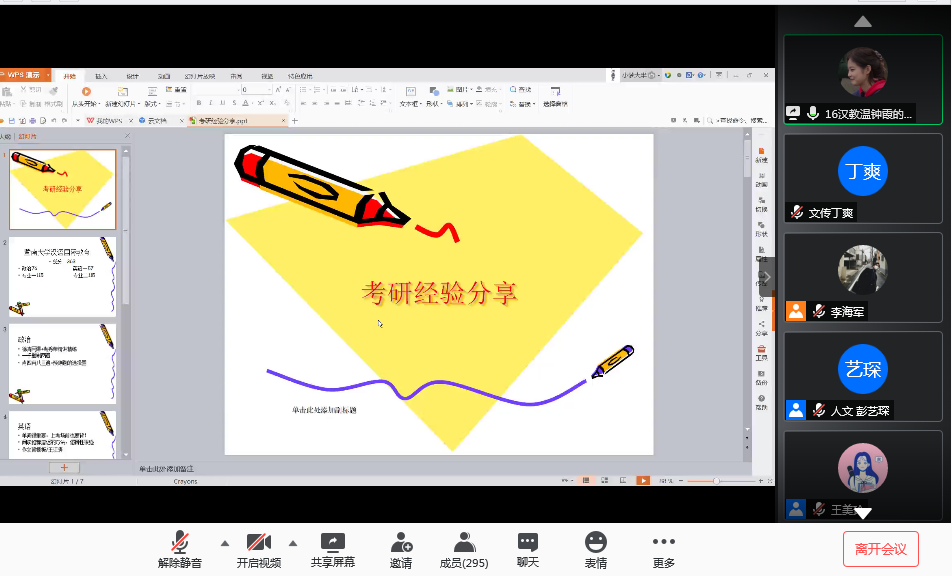Click the WPS 演示 logo tab
This screenshot has height=576, width=952.
pos(26,75)
